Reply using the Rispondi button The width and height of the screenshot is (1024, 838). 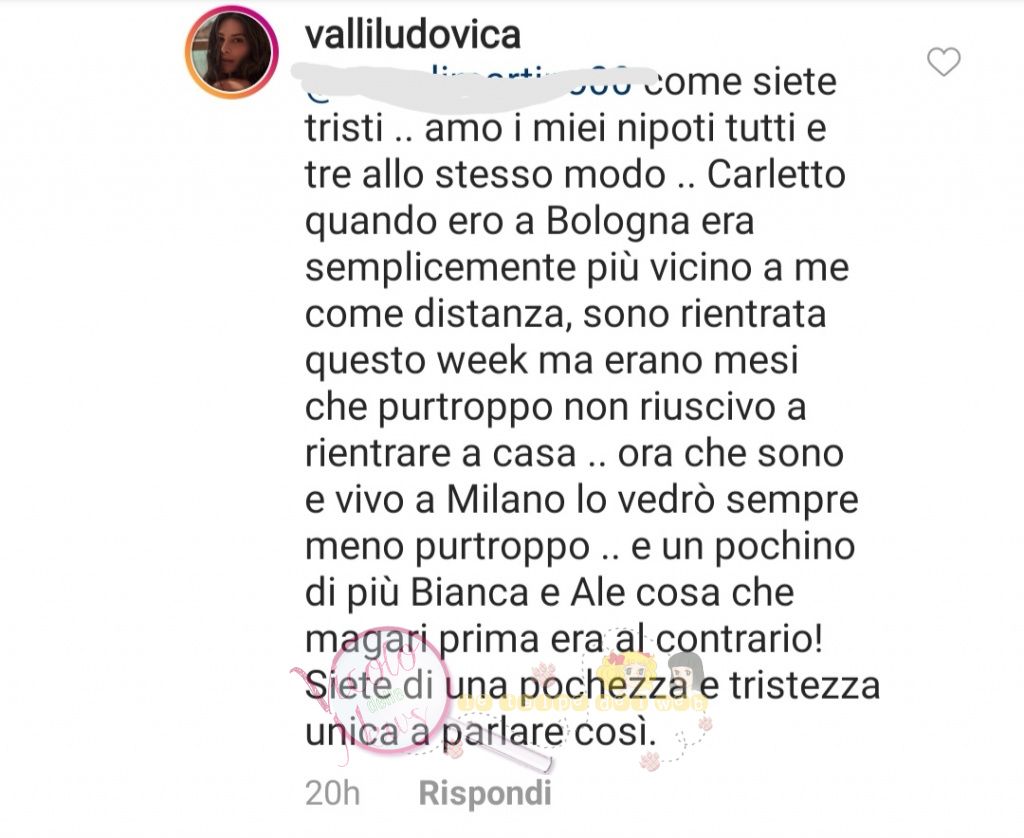485,793
